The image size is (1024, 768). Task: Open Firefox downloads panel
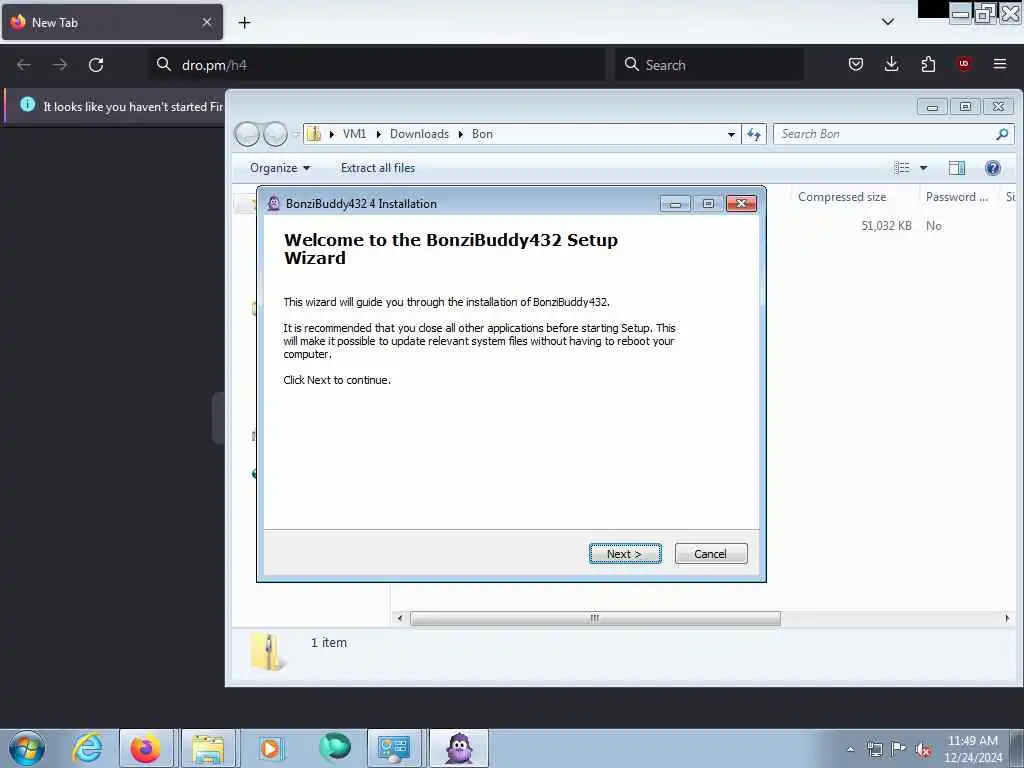click(x=891, y=64)
